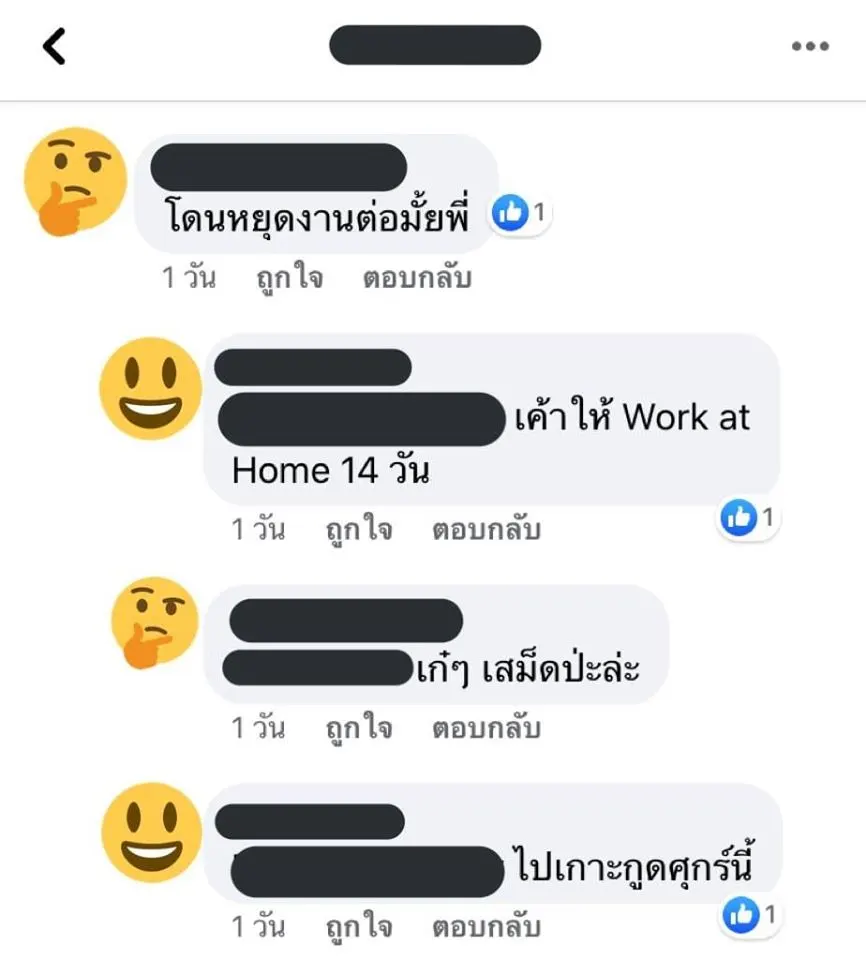Like the ไปเกาะกูดศุกร์นี้ reply

coord(359,926)
